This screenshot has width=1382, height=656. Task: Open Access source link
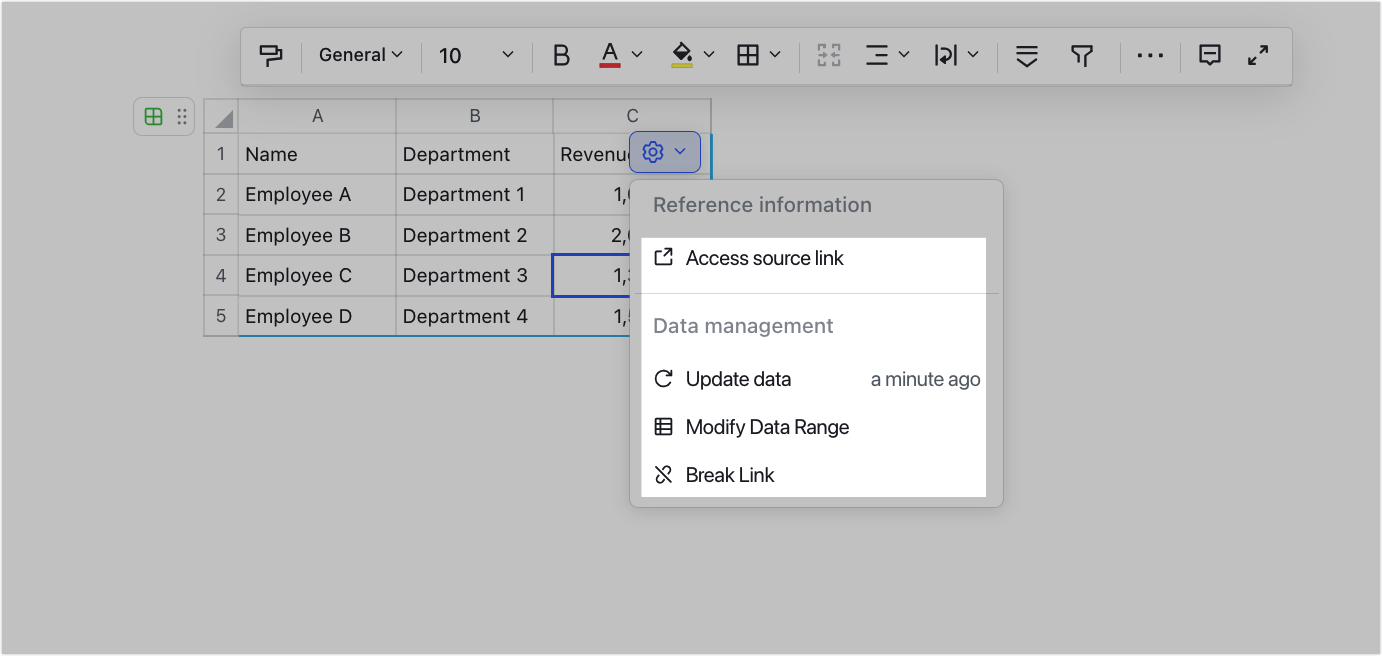click(763, 258)
